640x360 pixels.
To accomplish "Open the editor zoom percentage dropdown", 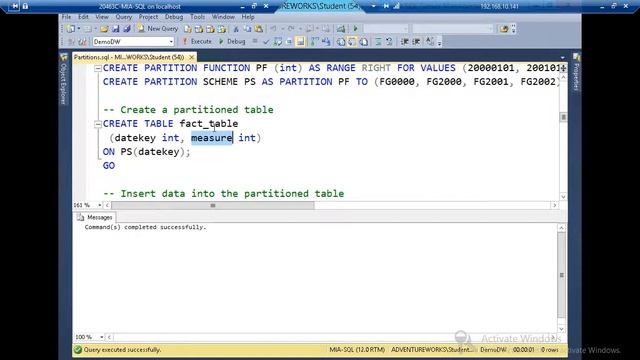I will pos(100,205).
